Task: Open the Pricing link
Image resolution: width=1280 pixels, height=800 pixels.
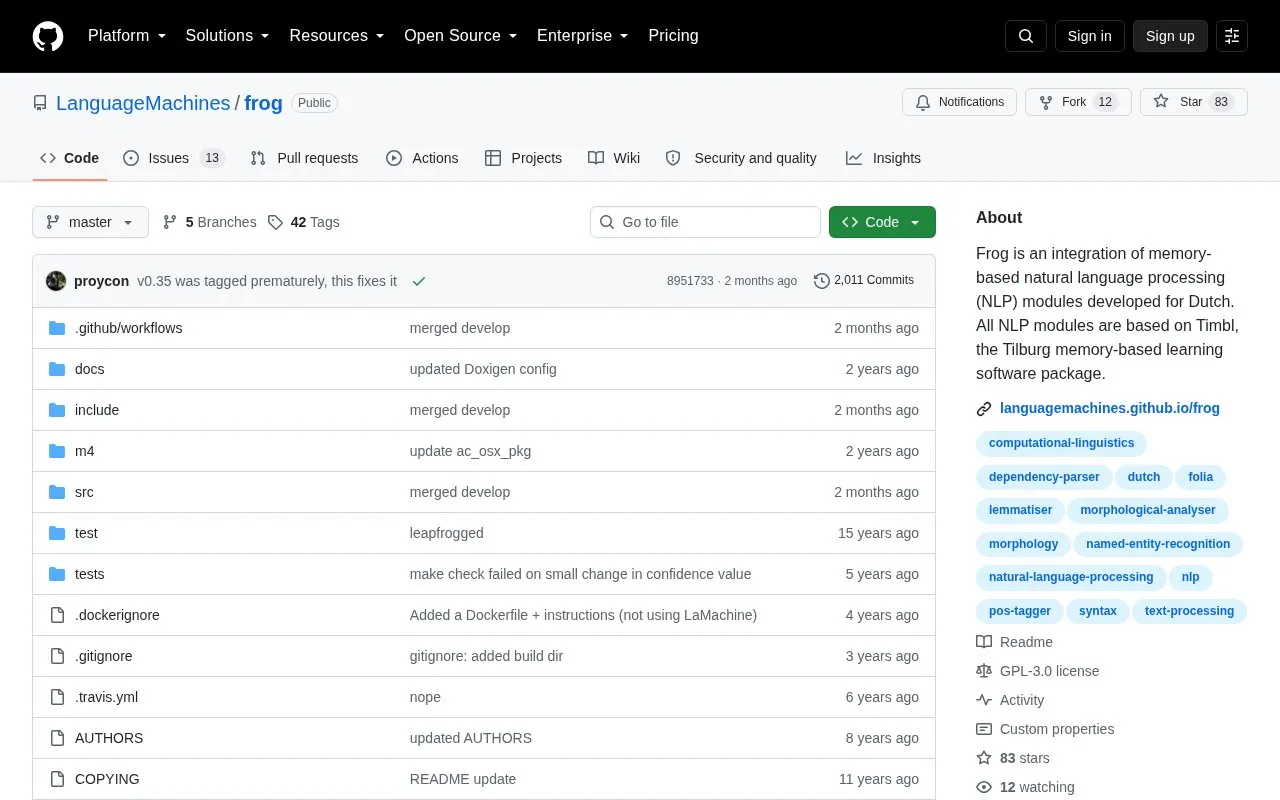Action: pyautogui.click(x=673, y=36)
